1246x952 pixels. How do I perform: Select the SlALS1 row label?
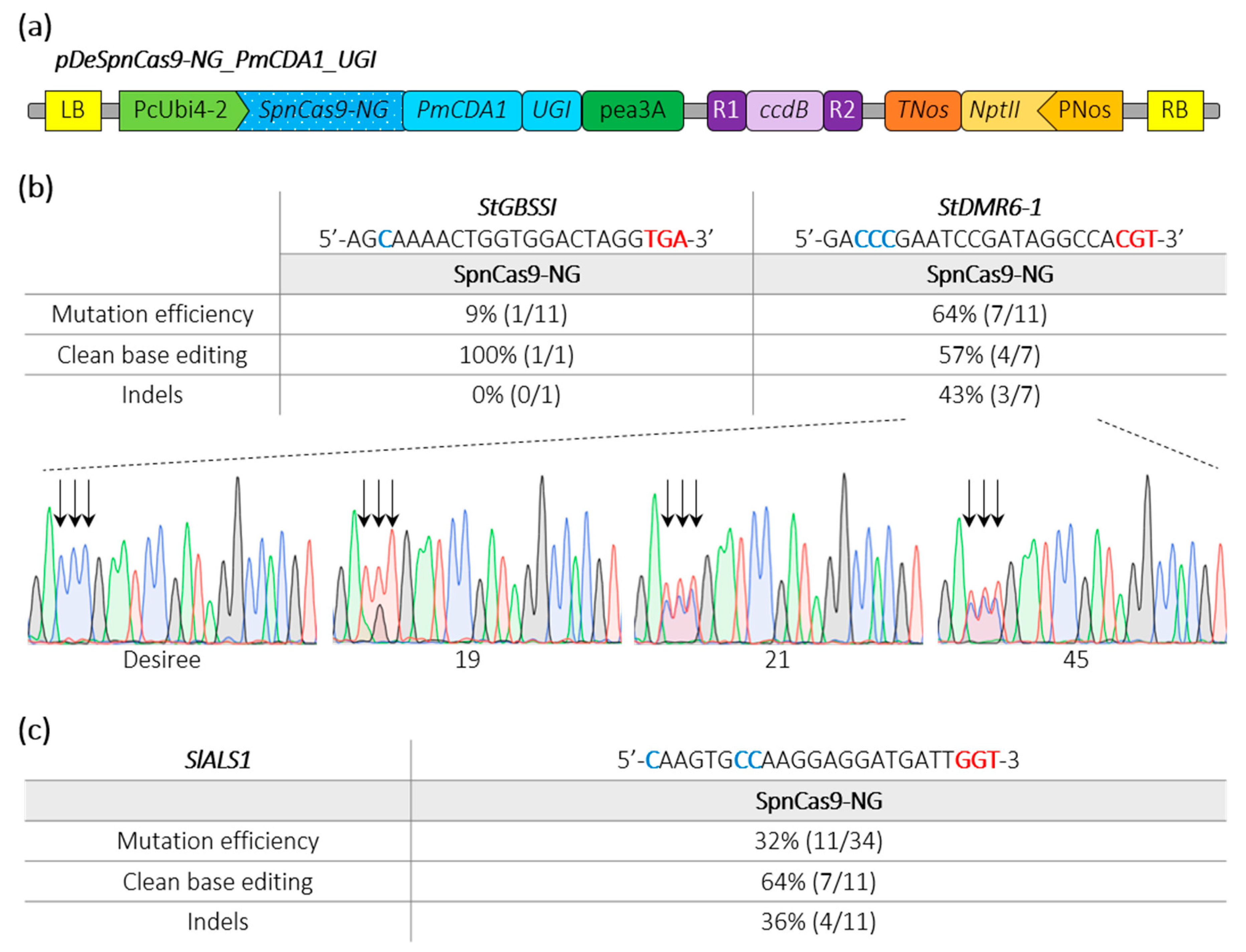pos(218,760)
